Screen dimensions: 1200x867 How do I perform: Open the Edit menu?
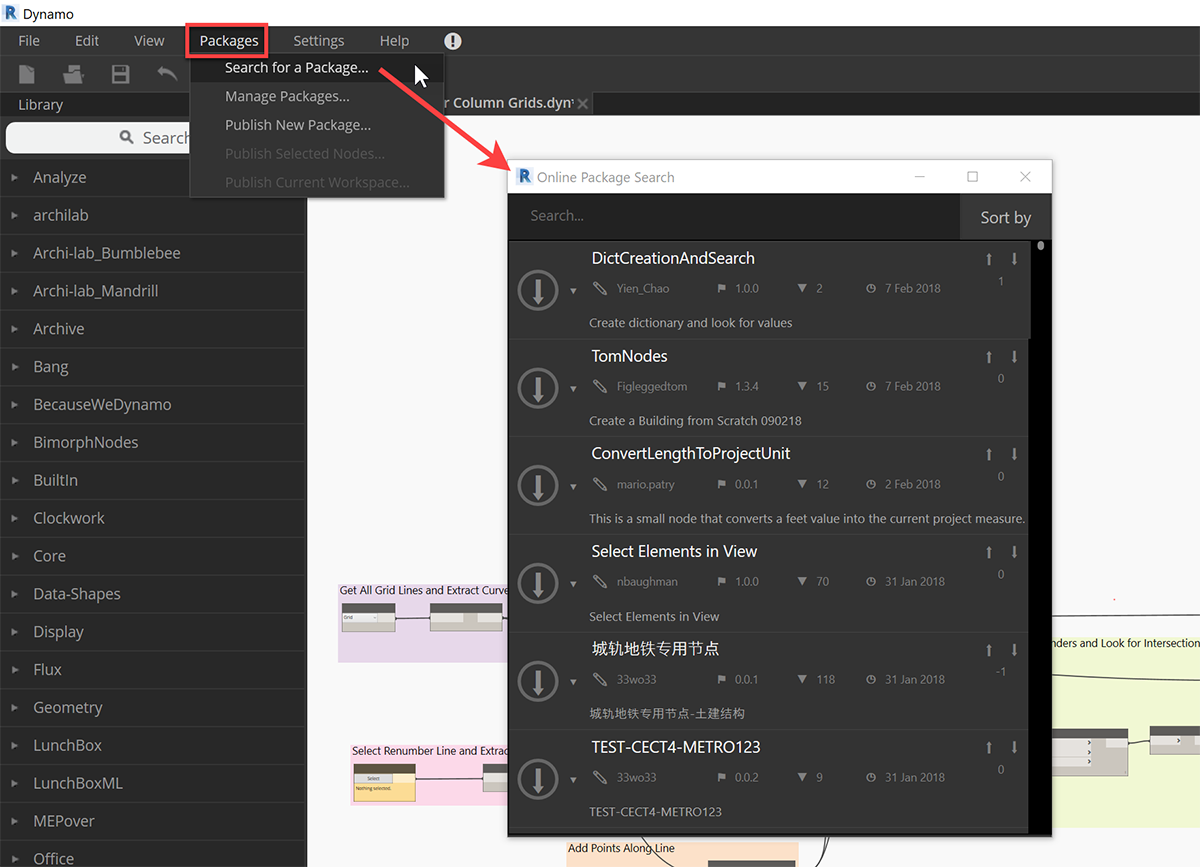click(x=87, y=41)
